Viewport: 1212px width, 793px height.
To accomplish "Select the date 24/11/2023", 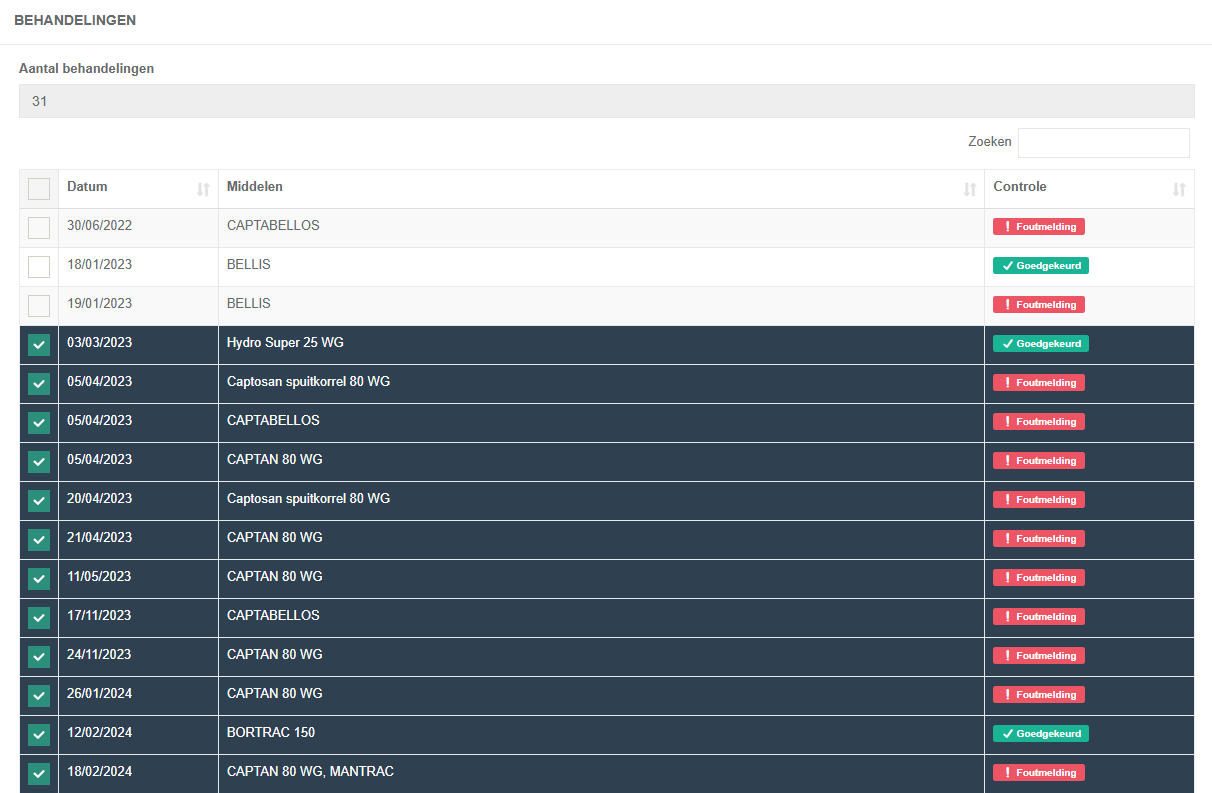I will point(99,655).
